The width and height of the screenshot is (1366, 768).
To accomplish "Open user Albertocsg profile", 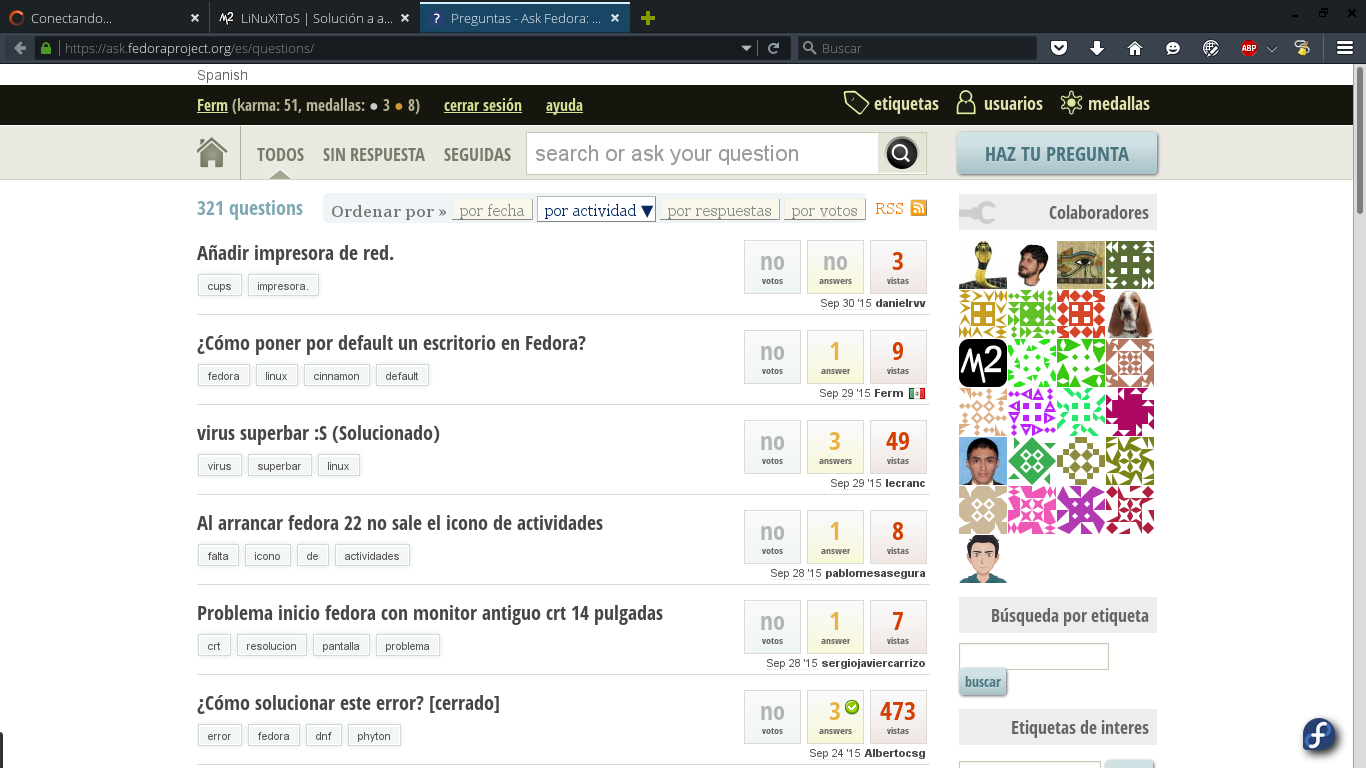I will click(895, 753).
